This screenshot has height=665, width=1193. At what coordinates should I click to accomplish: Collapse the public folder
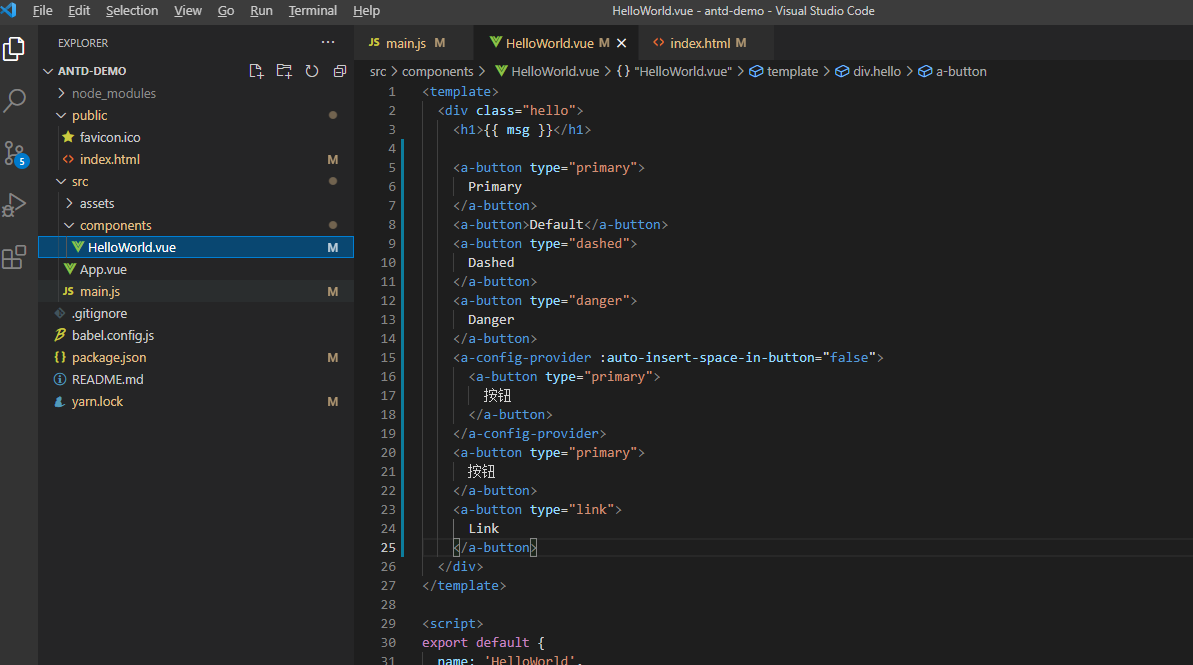pos(89,115)
